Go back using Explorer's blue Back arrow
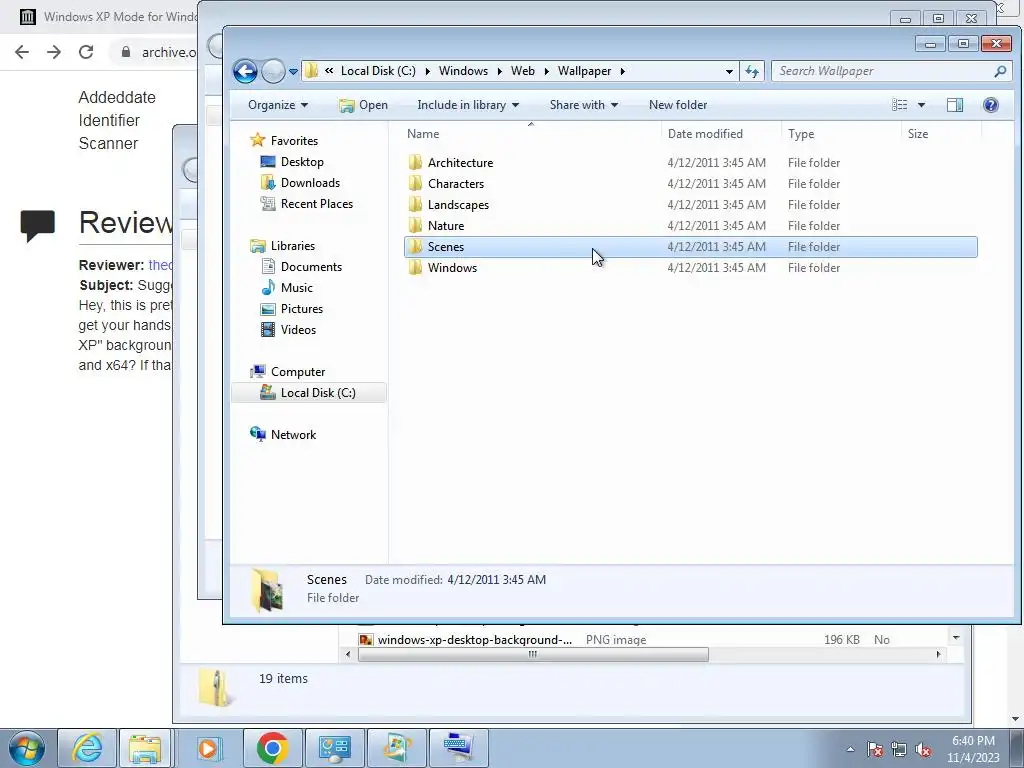The width and height of the screenshot is (1024, 768). (x=245, y=71)
